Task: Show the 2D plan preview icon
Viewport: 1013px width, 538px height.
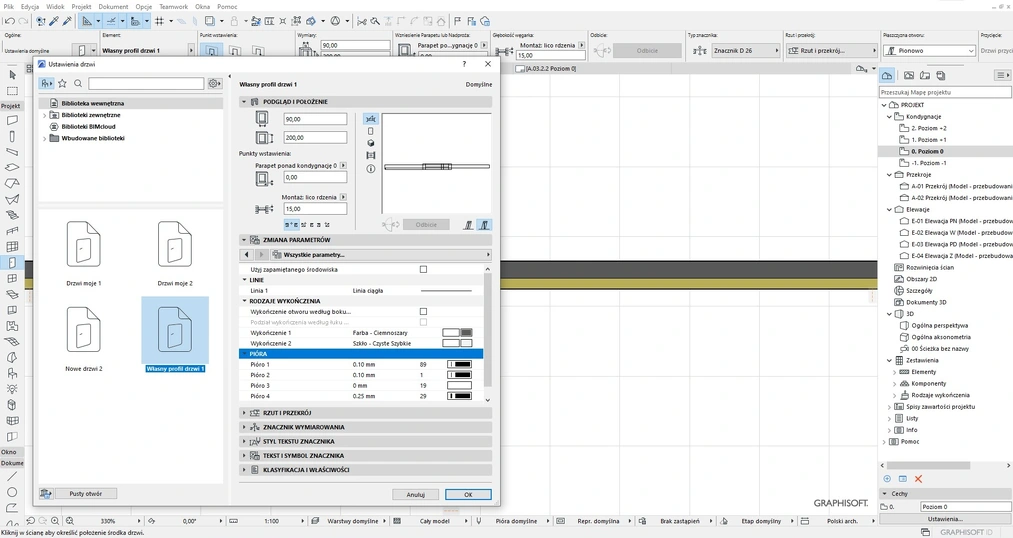Action: pyautogui.click(x=371, y=119)
